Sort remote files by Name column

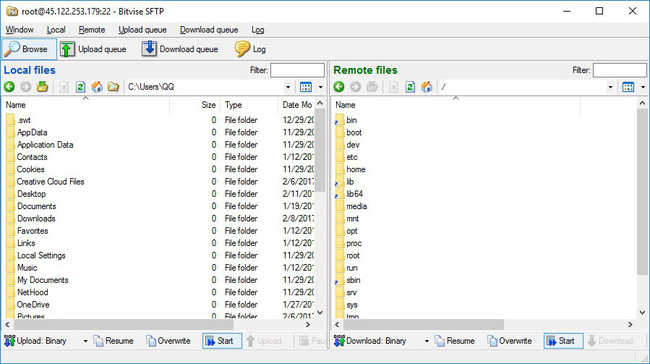tap(456, 105)
